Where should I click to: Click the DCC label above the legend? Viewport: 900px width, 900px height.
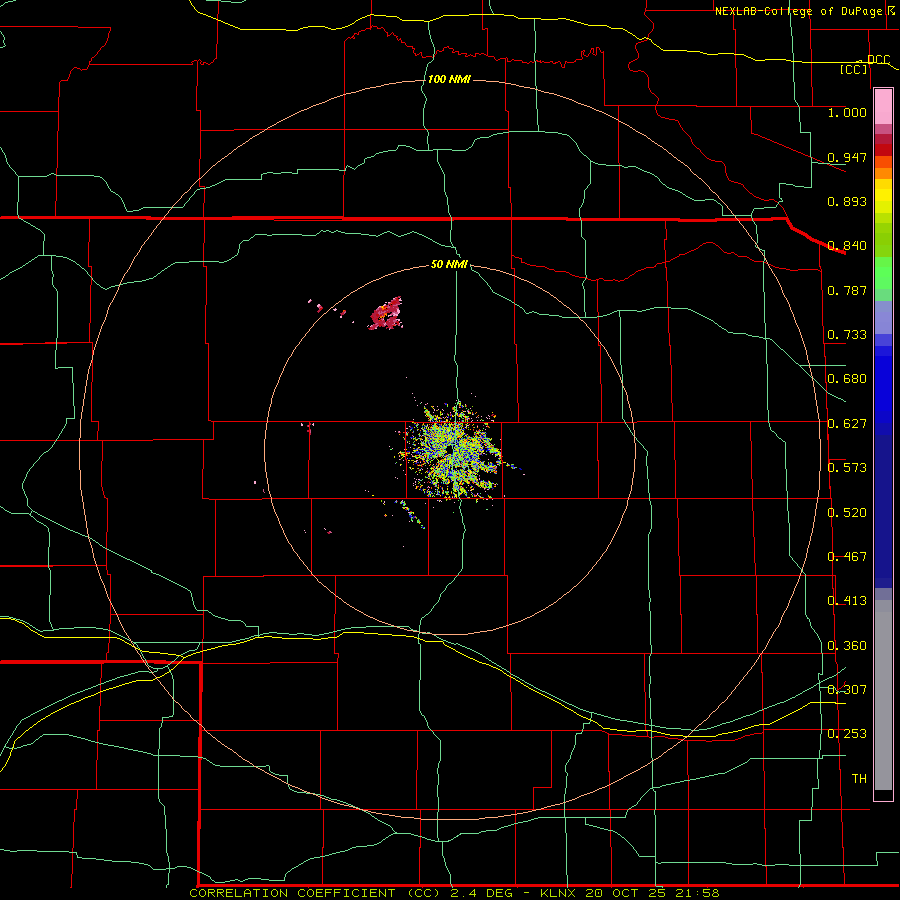pos(879,60)
